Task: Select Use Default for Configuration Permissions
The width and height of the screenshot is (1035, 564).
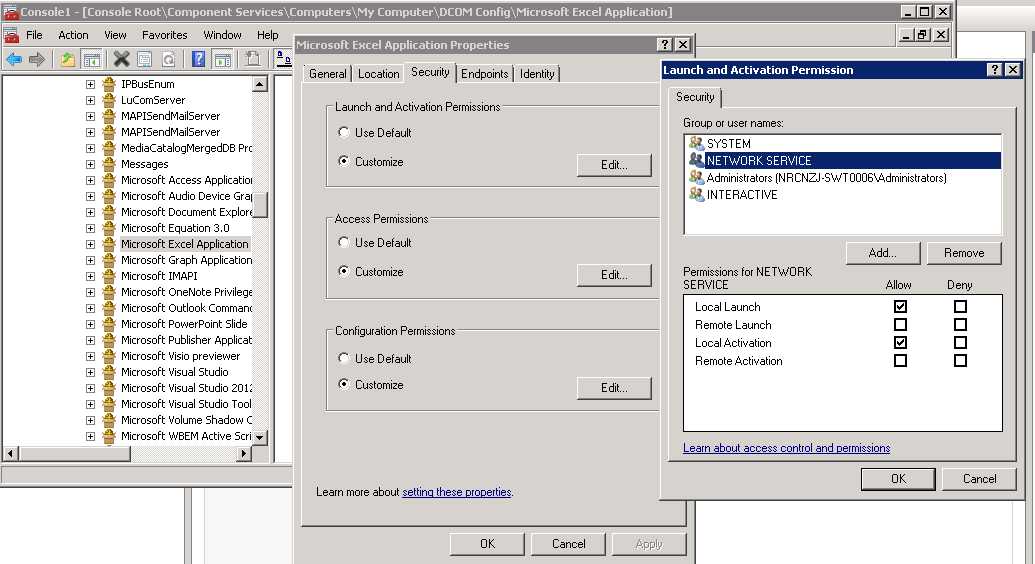Action: (x=343, y=358)
